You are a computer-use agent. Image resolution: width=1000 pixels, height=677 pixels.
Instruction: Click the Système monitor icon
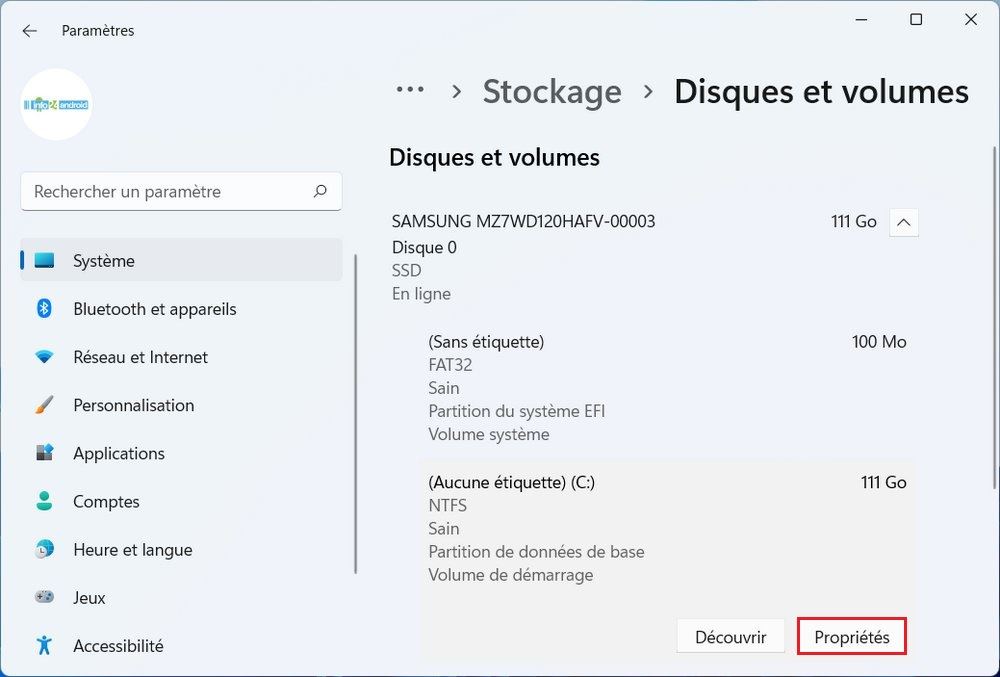tap(44, 261)
